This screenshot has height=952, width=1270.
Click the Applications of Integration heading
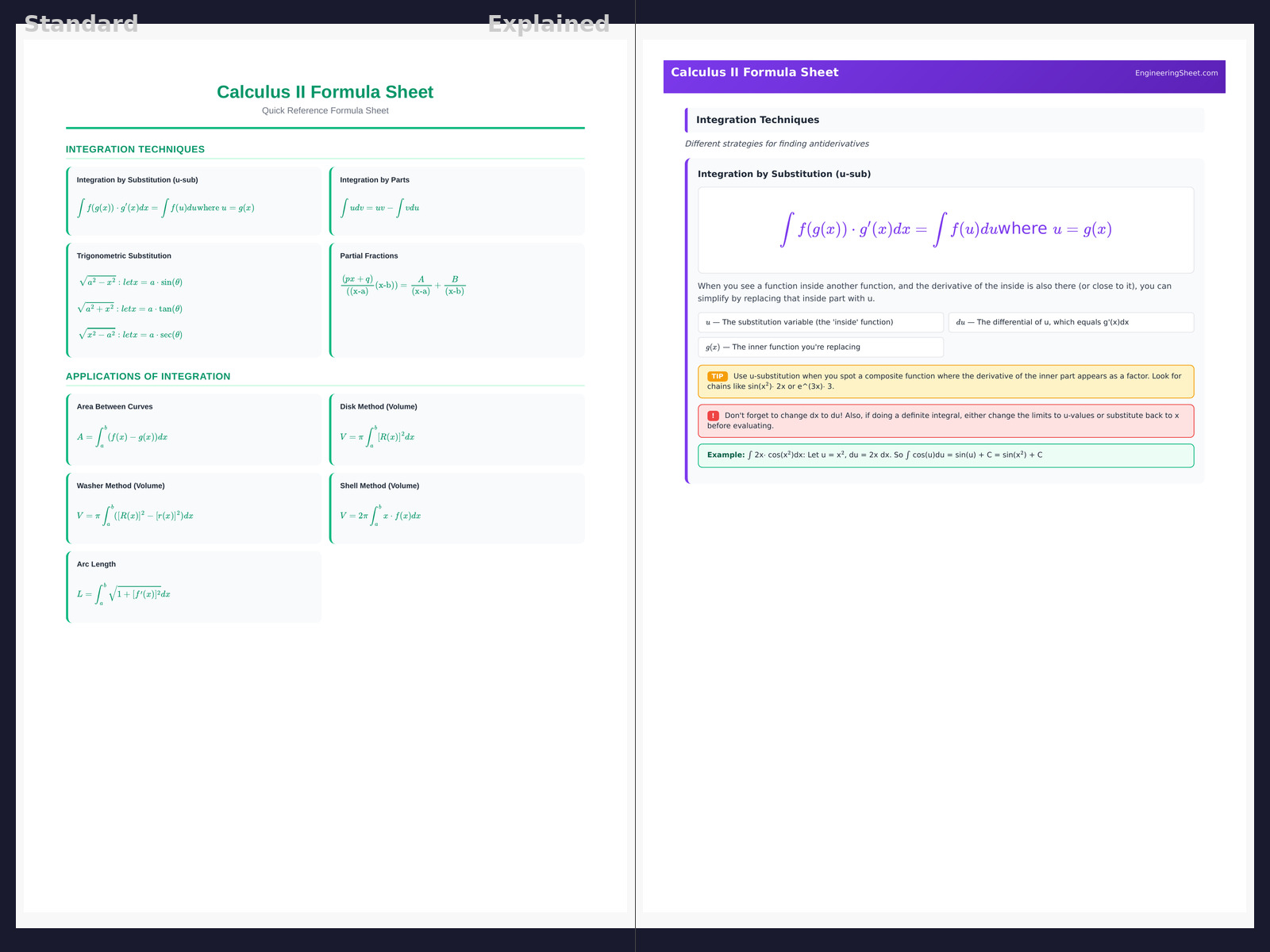[x=148, y=377]
